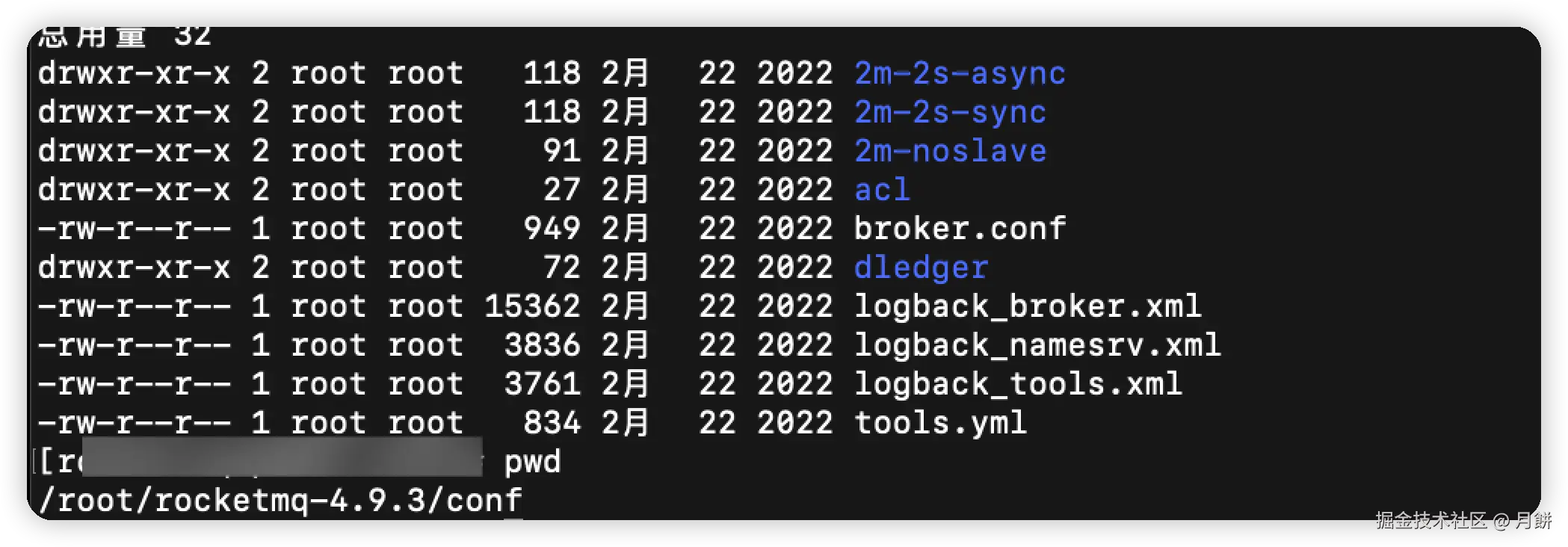Click the drwxr-xr-x permissions of acl row
This screenshot has width=1568, height=547.
pyautogui.click(x=134, y=190)
